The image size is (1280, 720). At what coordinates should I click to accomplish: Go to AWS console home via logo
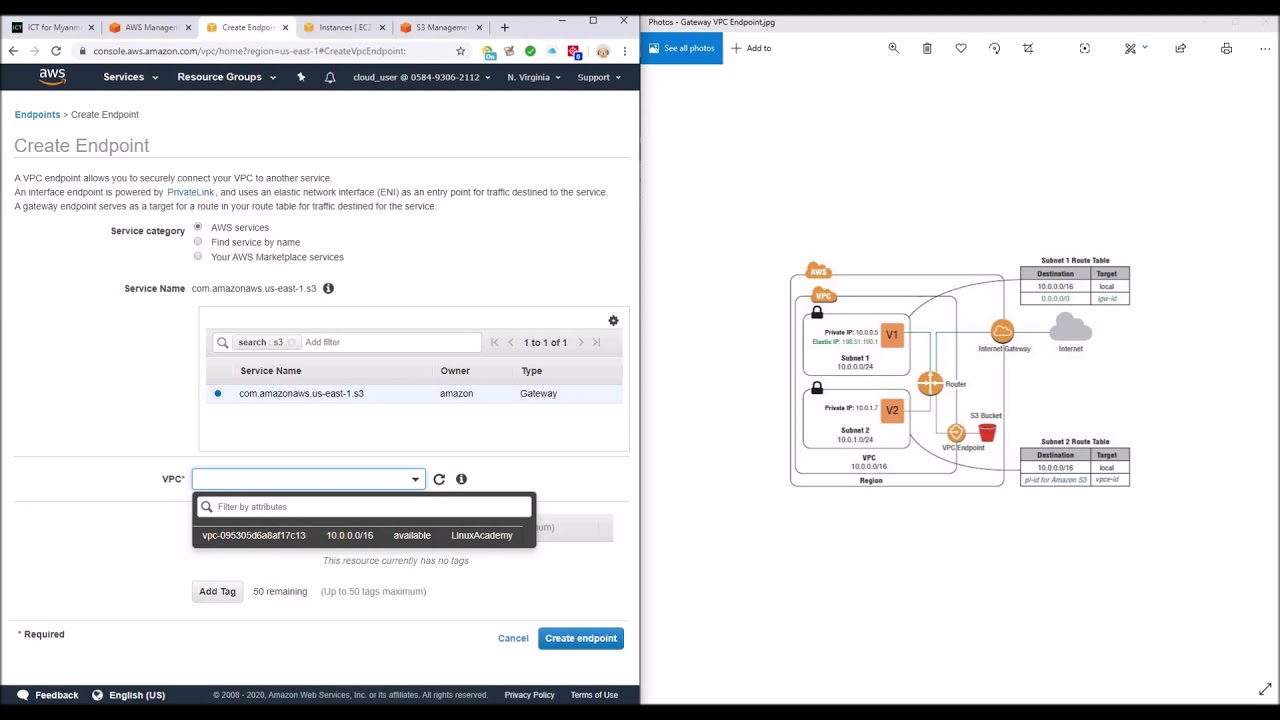coord(52,77)
